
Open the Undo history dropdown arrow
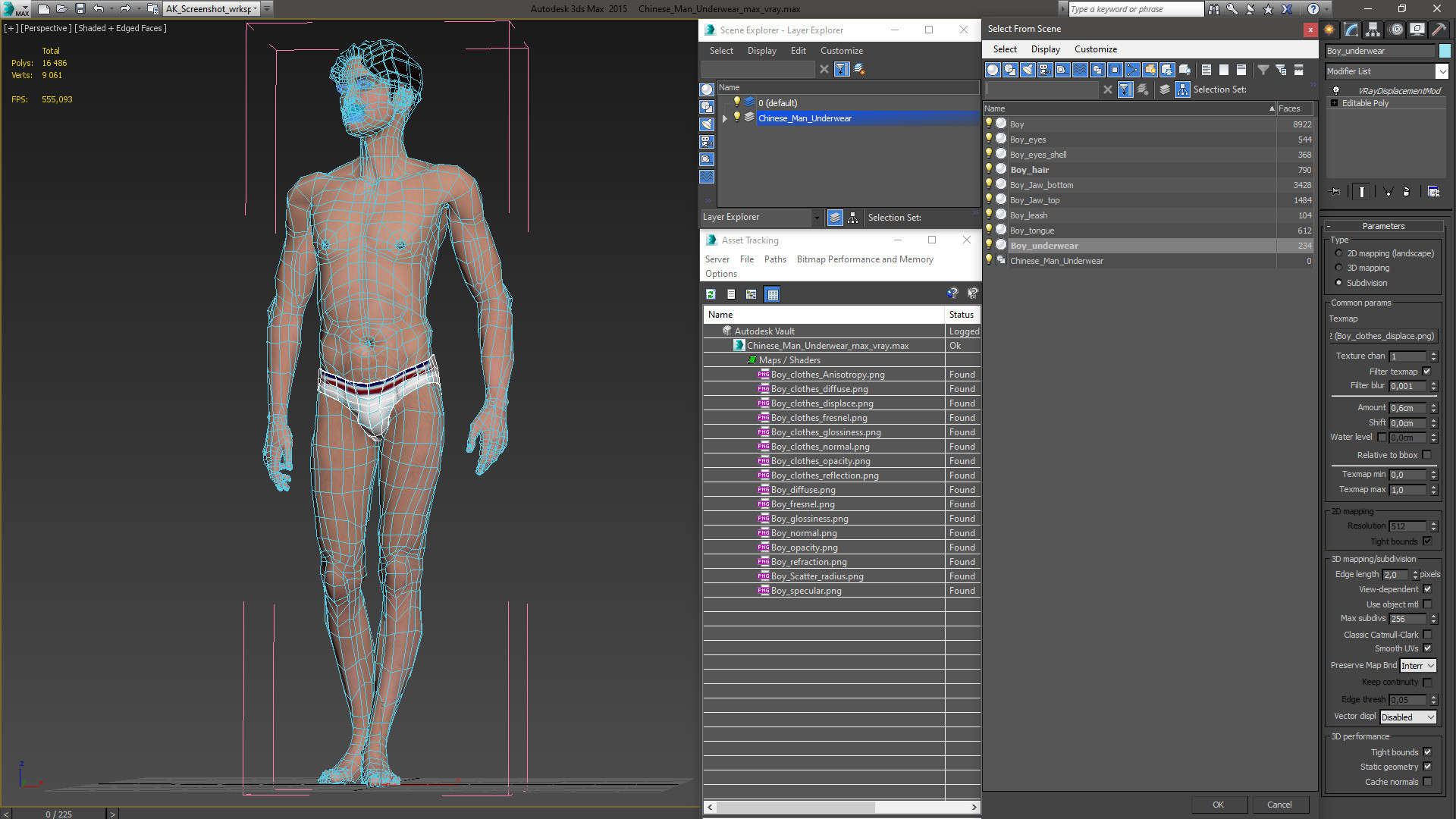click(111, 9)
